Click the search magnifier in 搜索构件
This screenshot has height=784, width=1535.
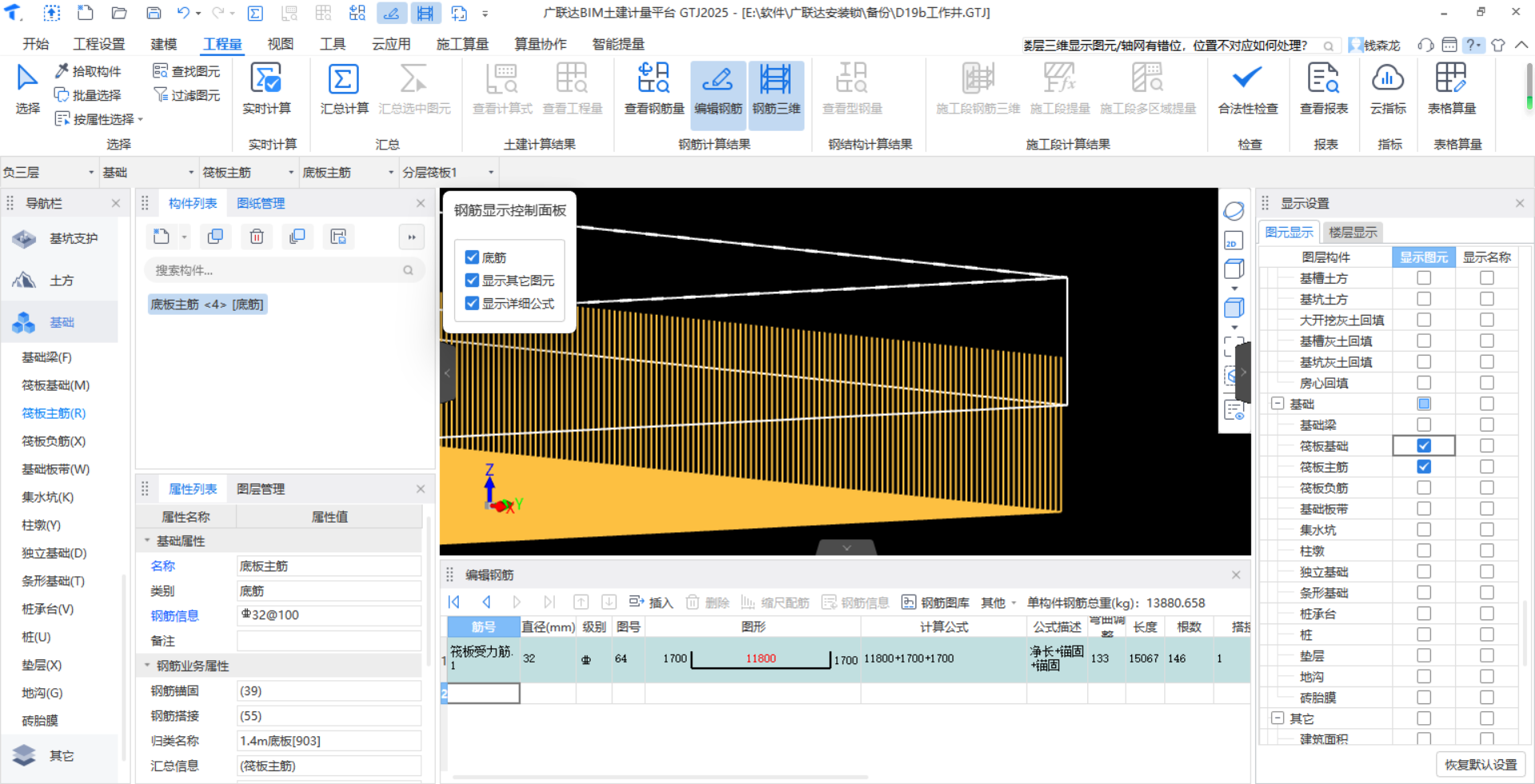[x=409, y=270]
